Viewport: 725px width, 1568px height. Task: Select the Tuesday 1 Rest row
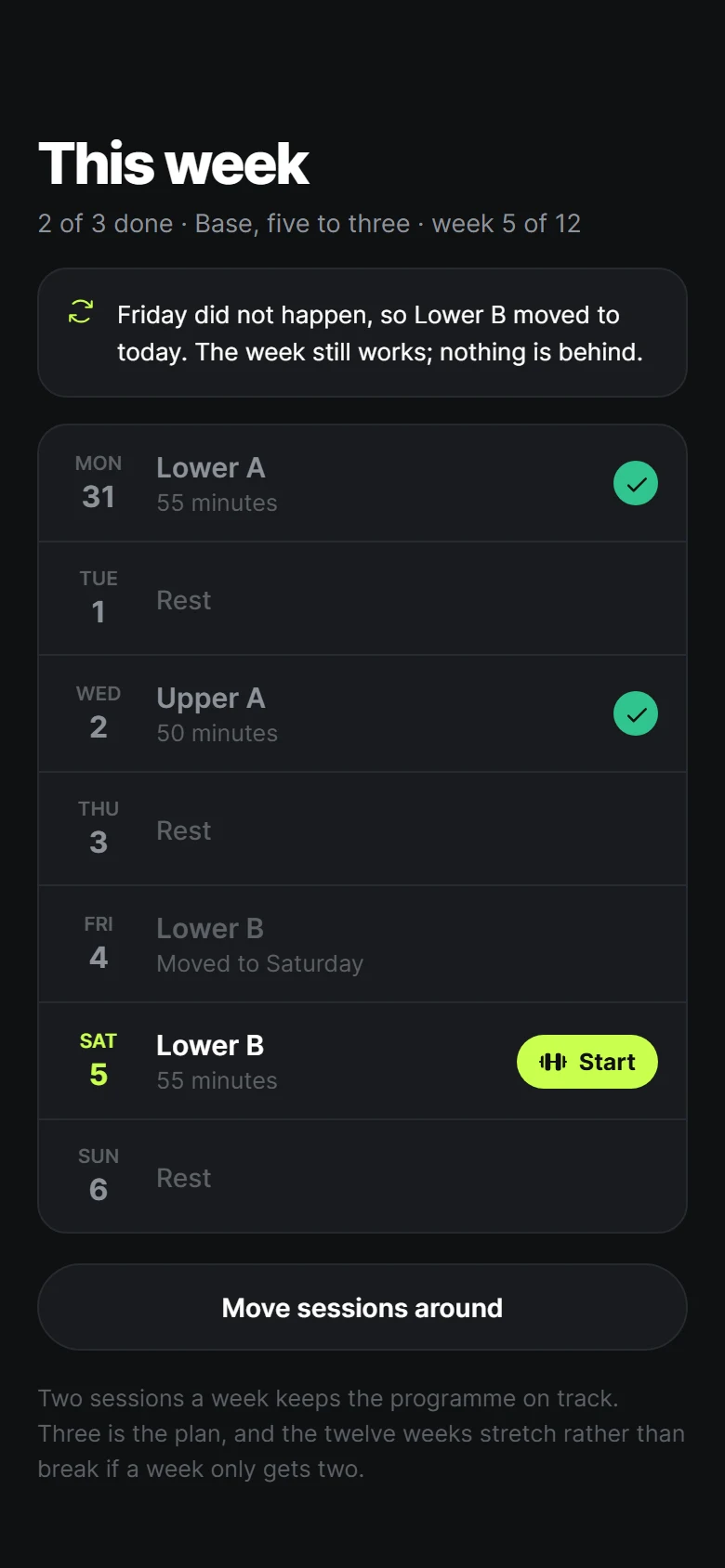coord(362,599)
